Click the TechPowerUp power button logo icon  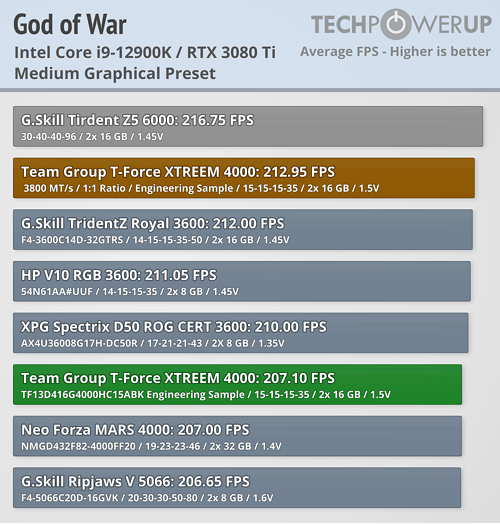(396, 24)
